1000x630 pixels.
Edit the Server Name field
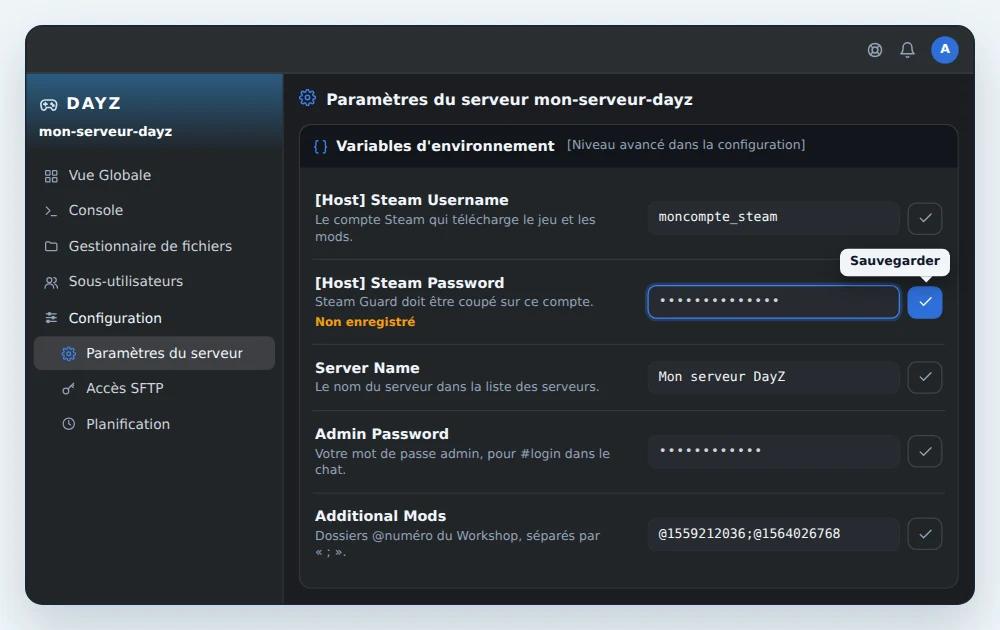pyautogui.click(x=774, y=377)
